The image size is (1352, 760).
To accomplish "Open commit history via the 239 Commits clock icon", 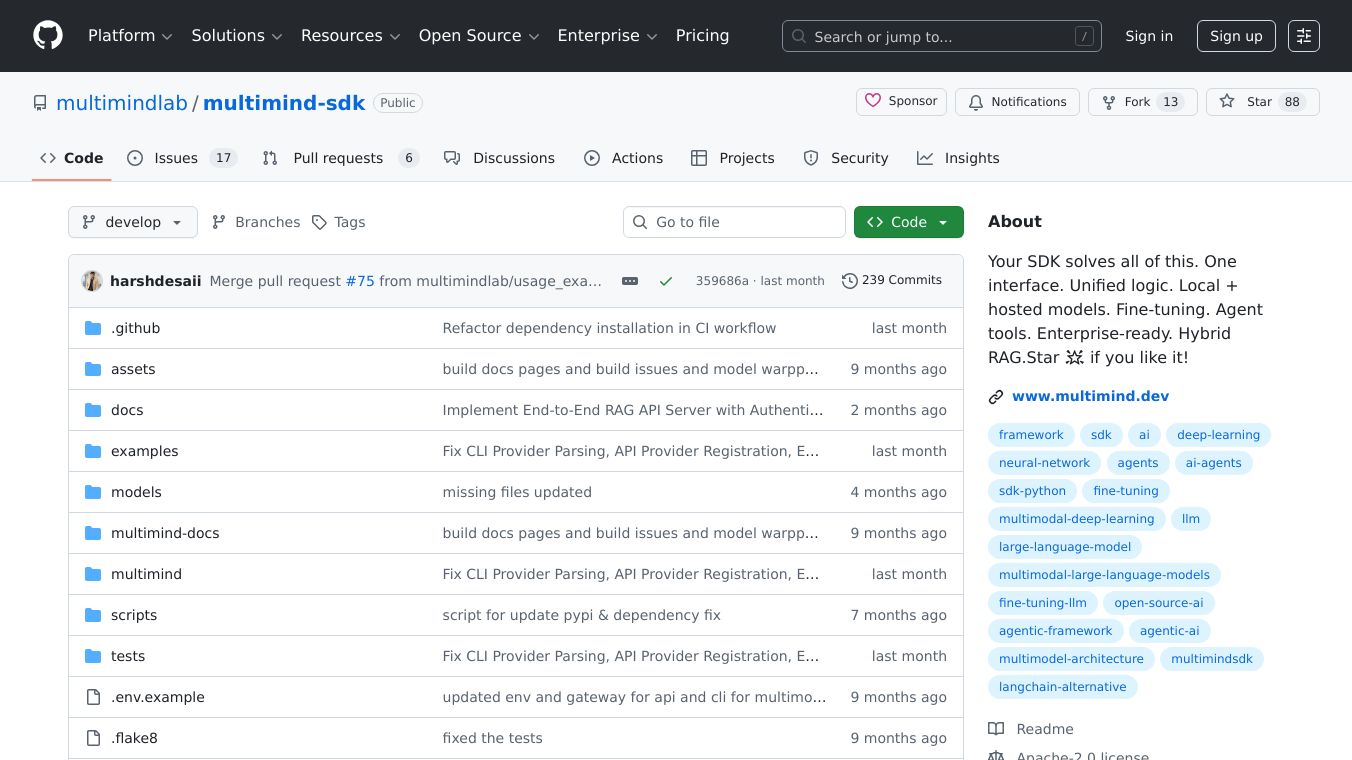I will tap(851, 280).
